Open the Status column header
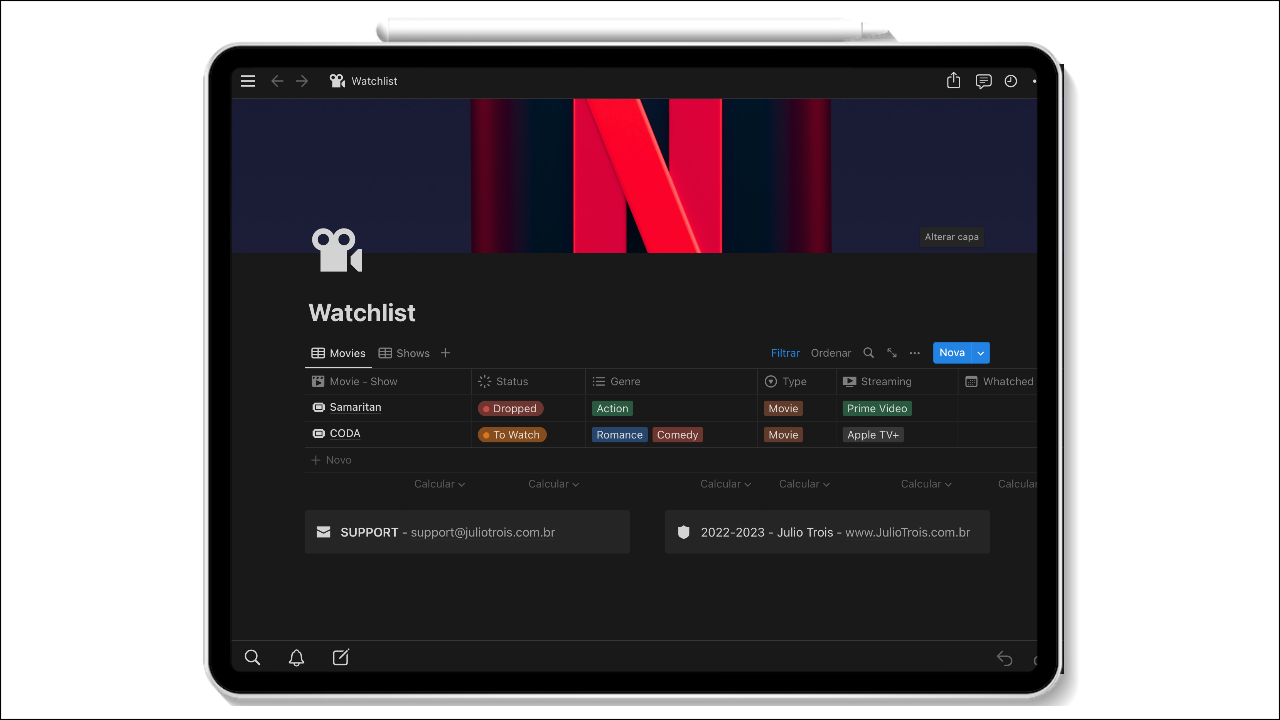 tap(528, 381)
